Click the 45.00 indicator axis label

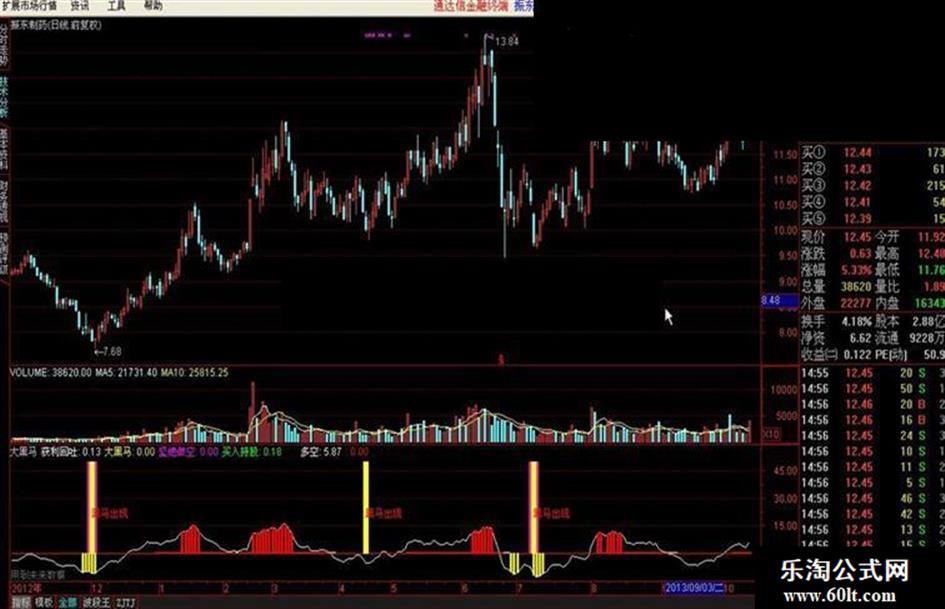pyautogui.click(x=785, y=470)
